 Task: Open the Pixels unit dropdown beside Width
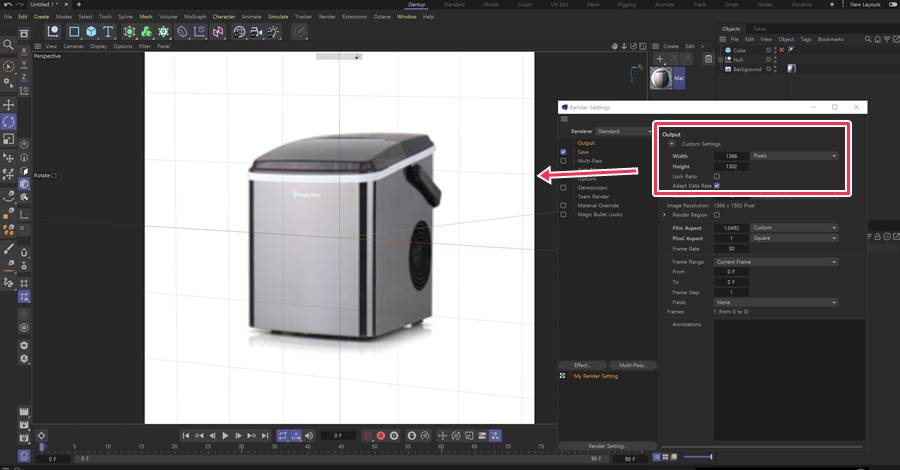(x=794, y=156)
